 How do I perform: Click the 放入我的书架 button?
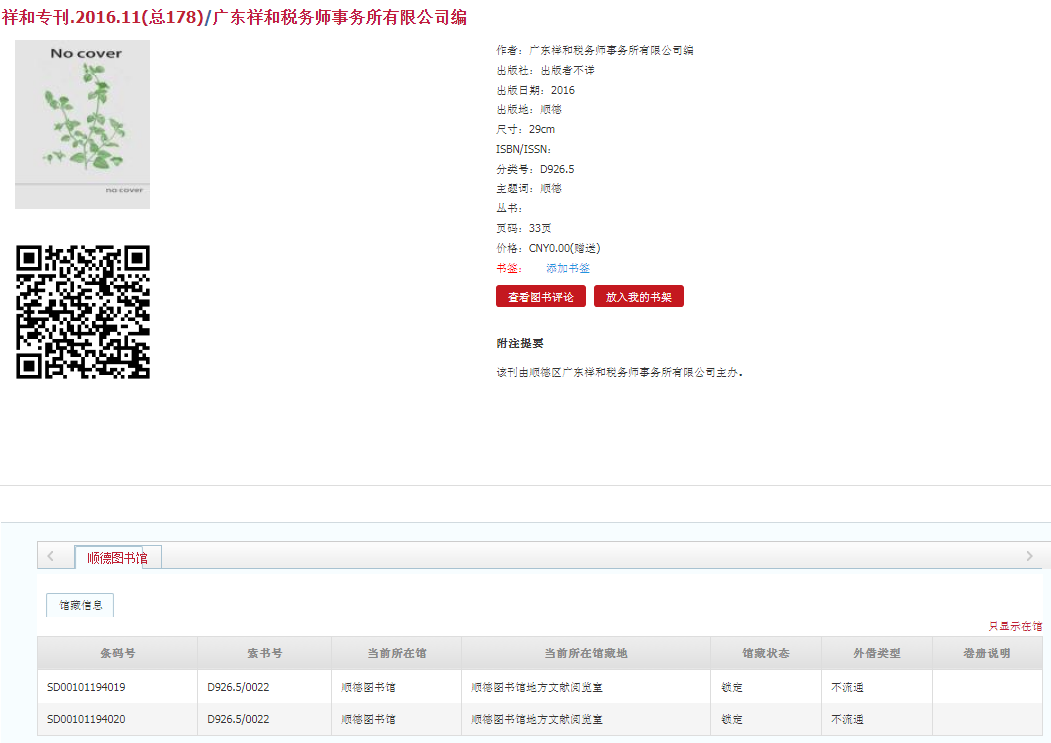639,296
